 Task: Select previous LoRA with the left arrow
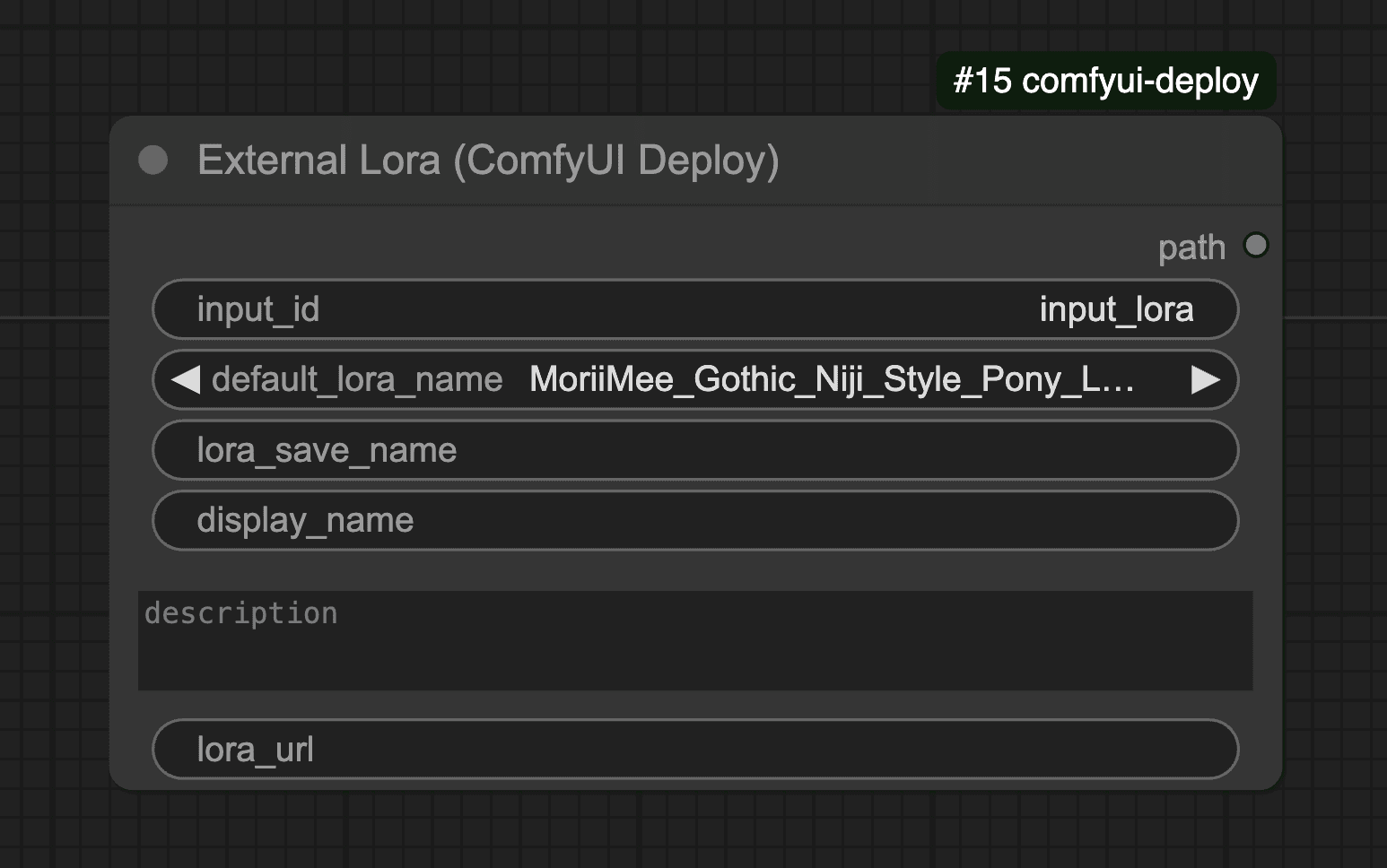(x=185, y=379)
